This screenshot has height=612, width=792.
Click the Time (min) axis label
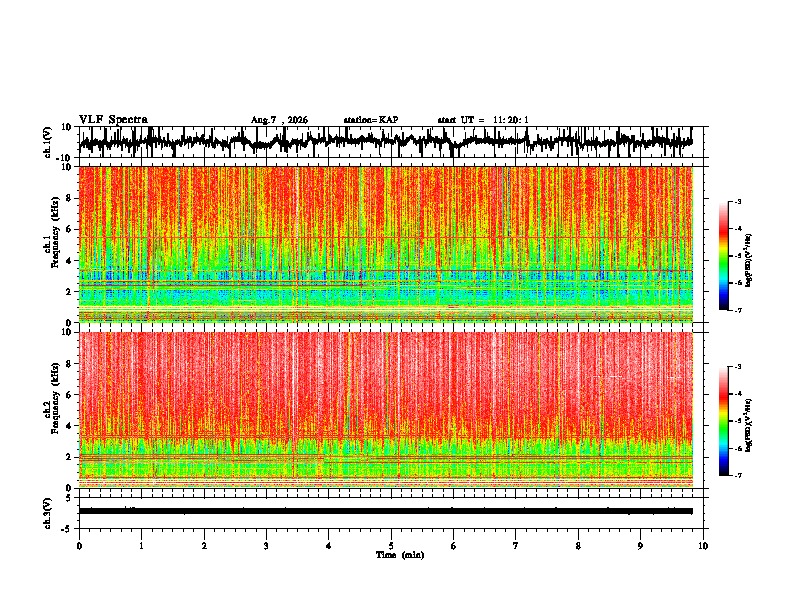coord(400,555)
